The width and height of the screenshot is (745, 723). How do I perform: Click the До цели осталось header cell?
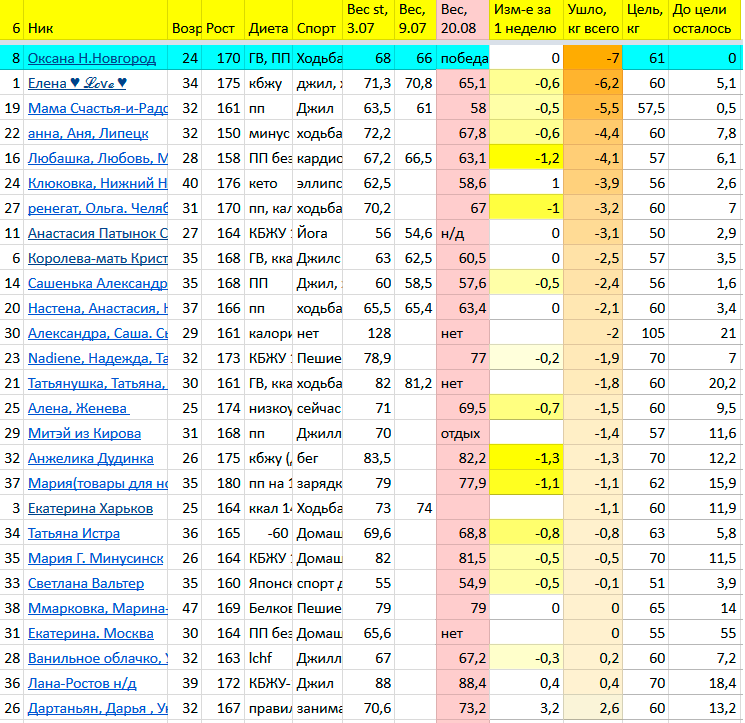coord(705,20)
